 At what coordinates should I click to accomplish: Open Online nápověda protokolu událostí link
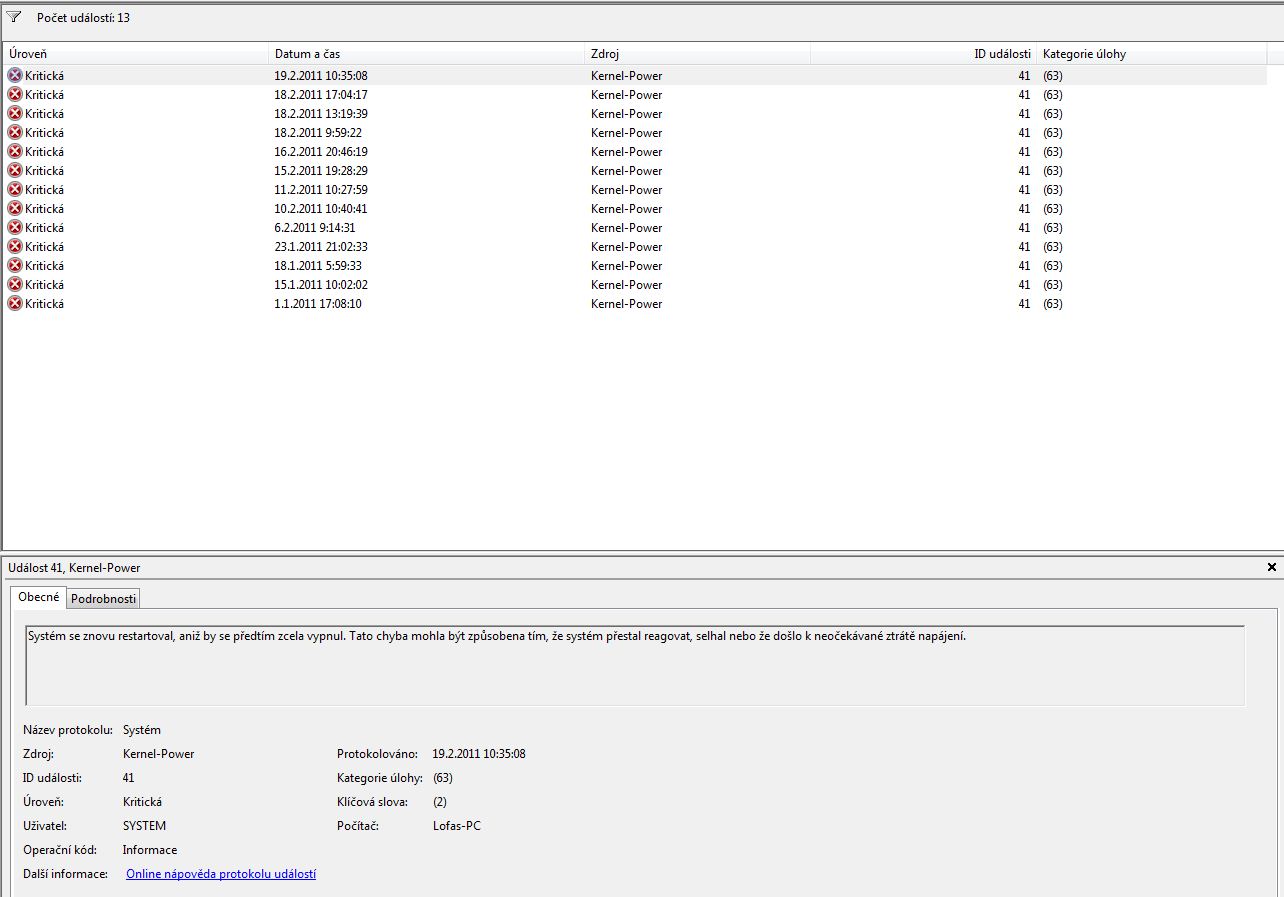[x=221, y=874]
